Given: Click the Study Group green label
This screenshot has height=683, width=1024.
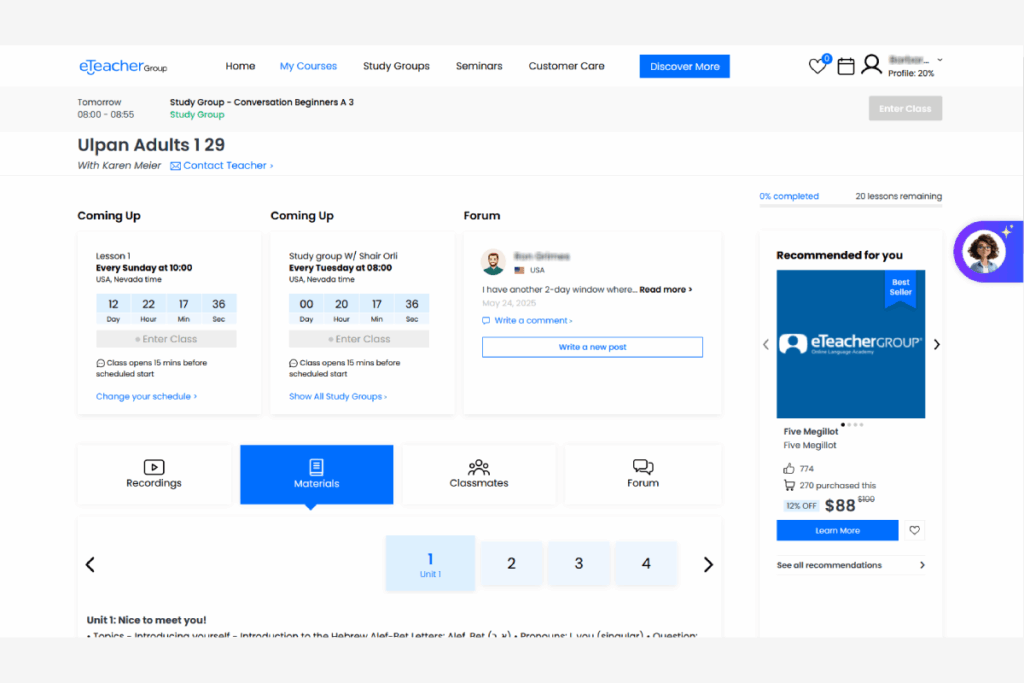Looking at the screenshot, I should [x=197, y=115].
